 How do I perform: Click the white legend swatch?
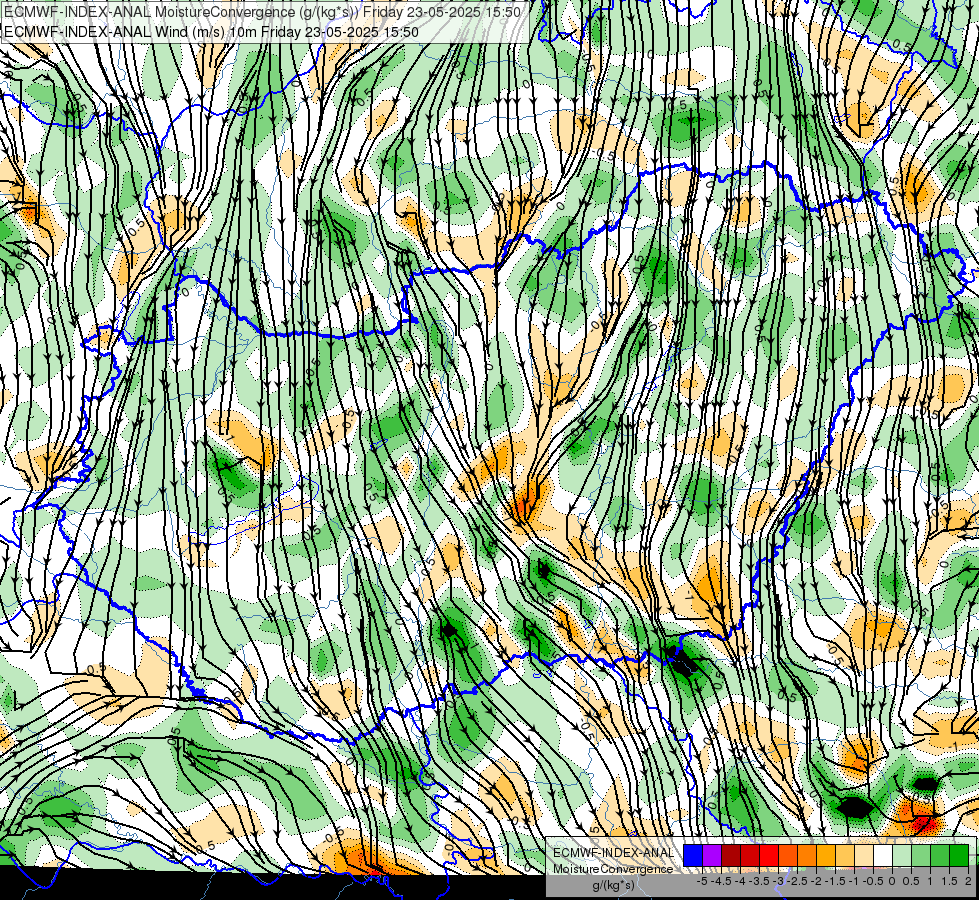(883, 856)
